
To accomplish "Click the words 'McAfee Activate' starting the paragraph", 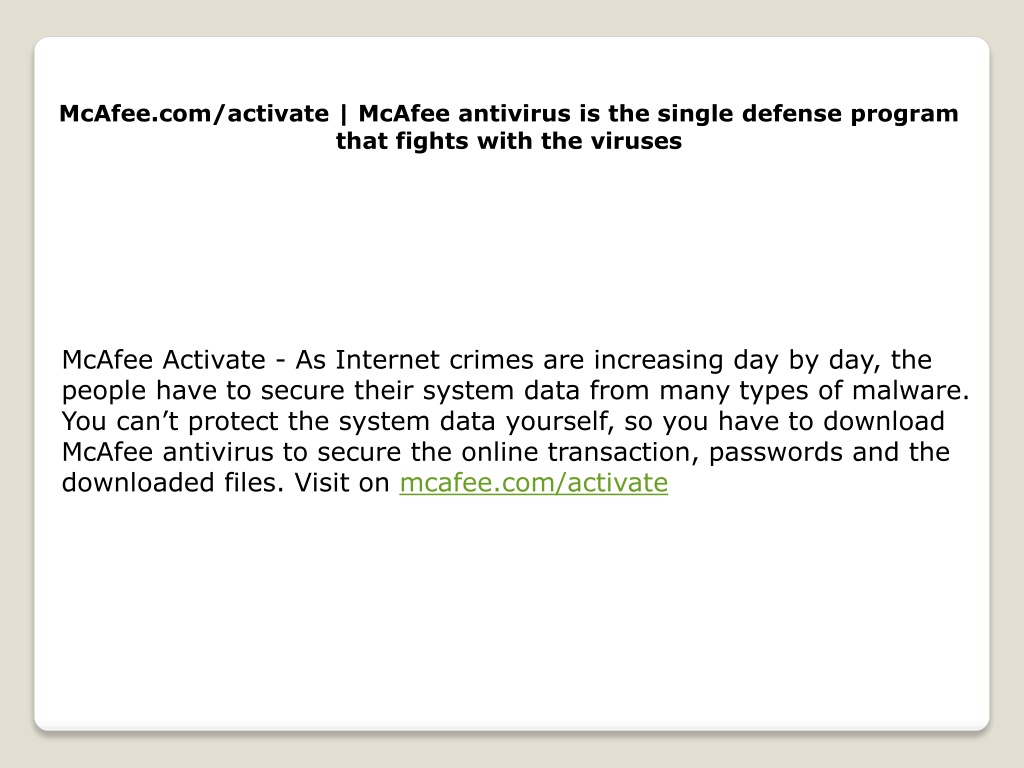I will tap(164, 360).
